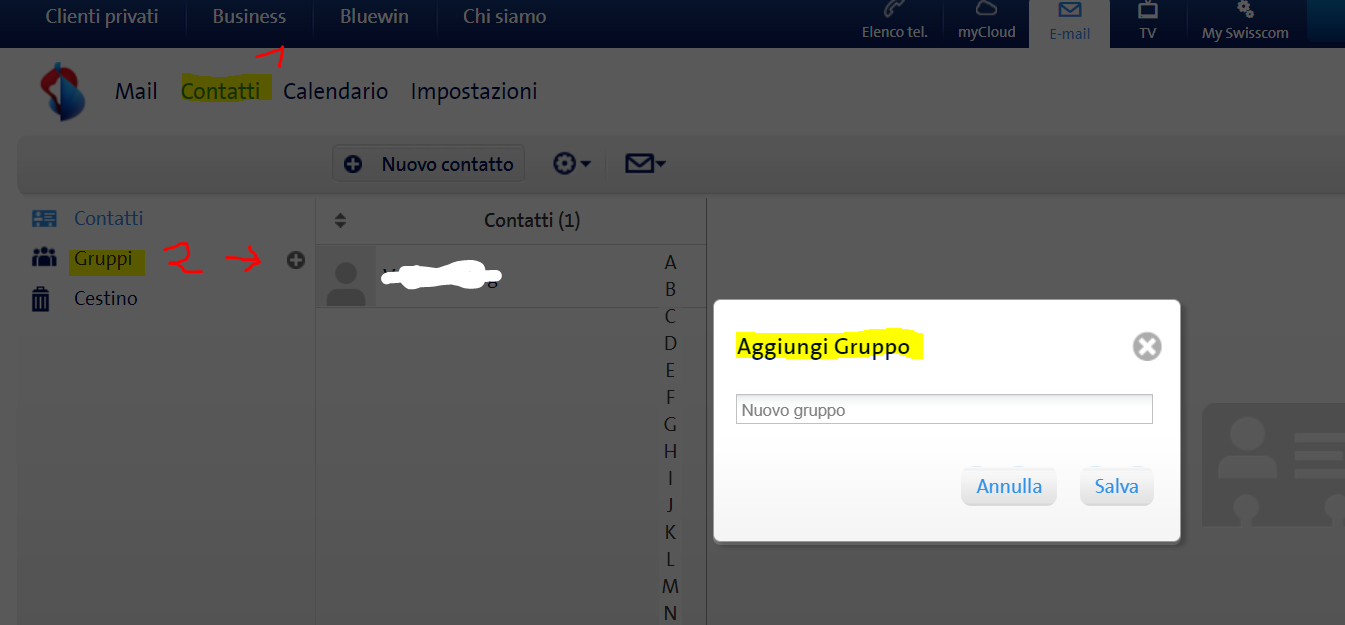The width and height of the screenshot is (1345, 625).
Task: Open the Elenco tel. phone directory
Action: point(894,21)
